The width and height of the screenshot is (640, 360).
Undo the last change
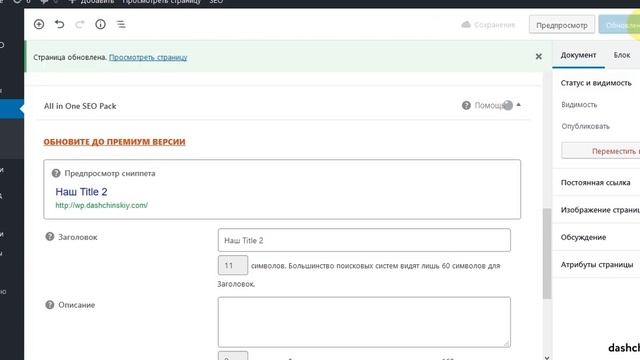(x=60, y=24)
